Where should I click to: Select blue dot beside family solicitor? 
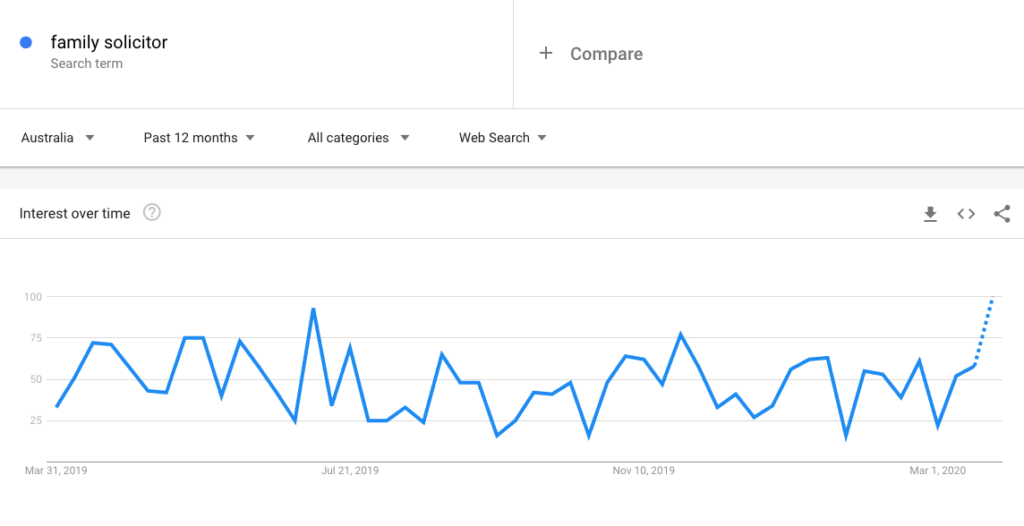[x=26, y=42]
